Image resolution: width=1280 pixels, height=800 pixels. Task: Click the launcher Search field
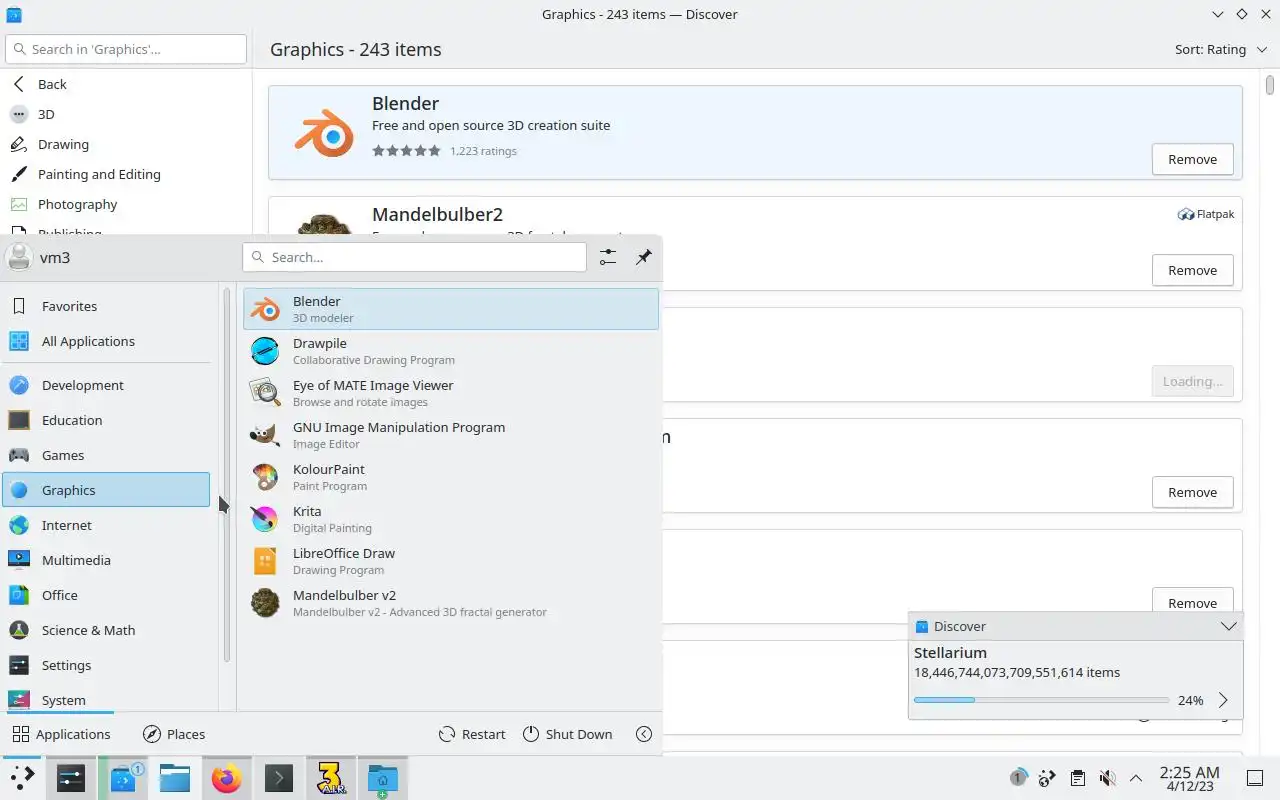click(x=414, y=257)
